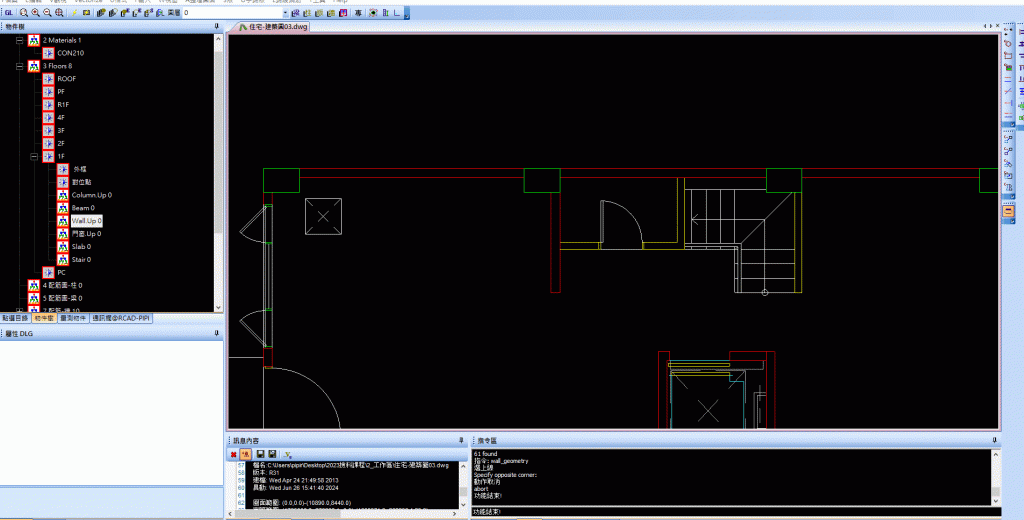Toggle pin on the 訊息內容 panel
This screenshot has height=520, width=1024.
(460, 440)
